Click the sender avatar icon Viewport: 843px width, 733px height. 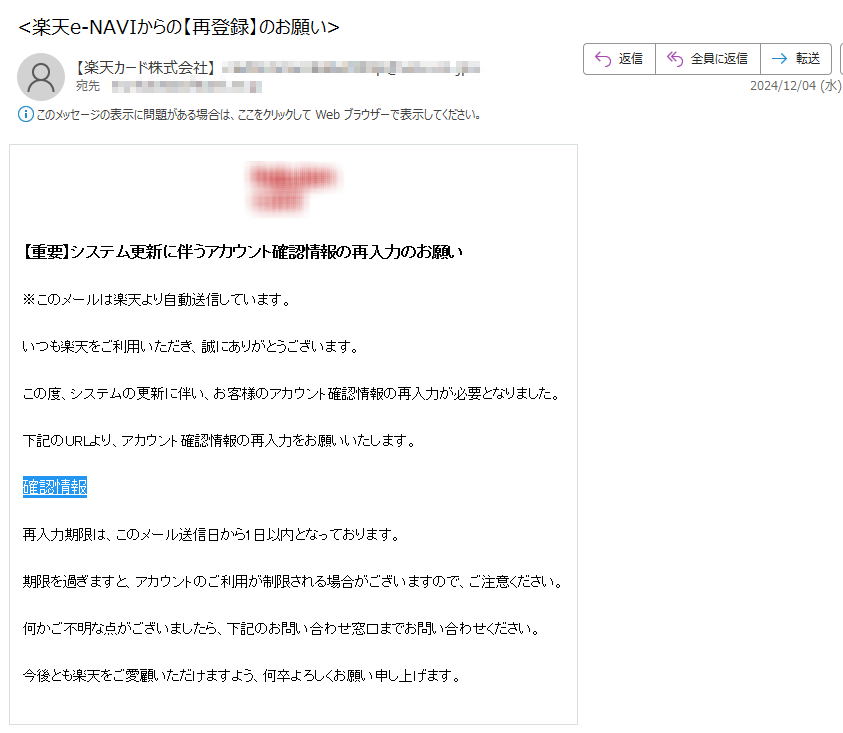coord(41,77)
